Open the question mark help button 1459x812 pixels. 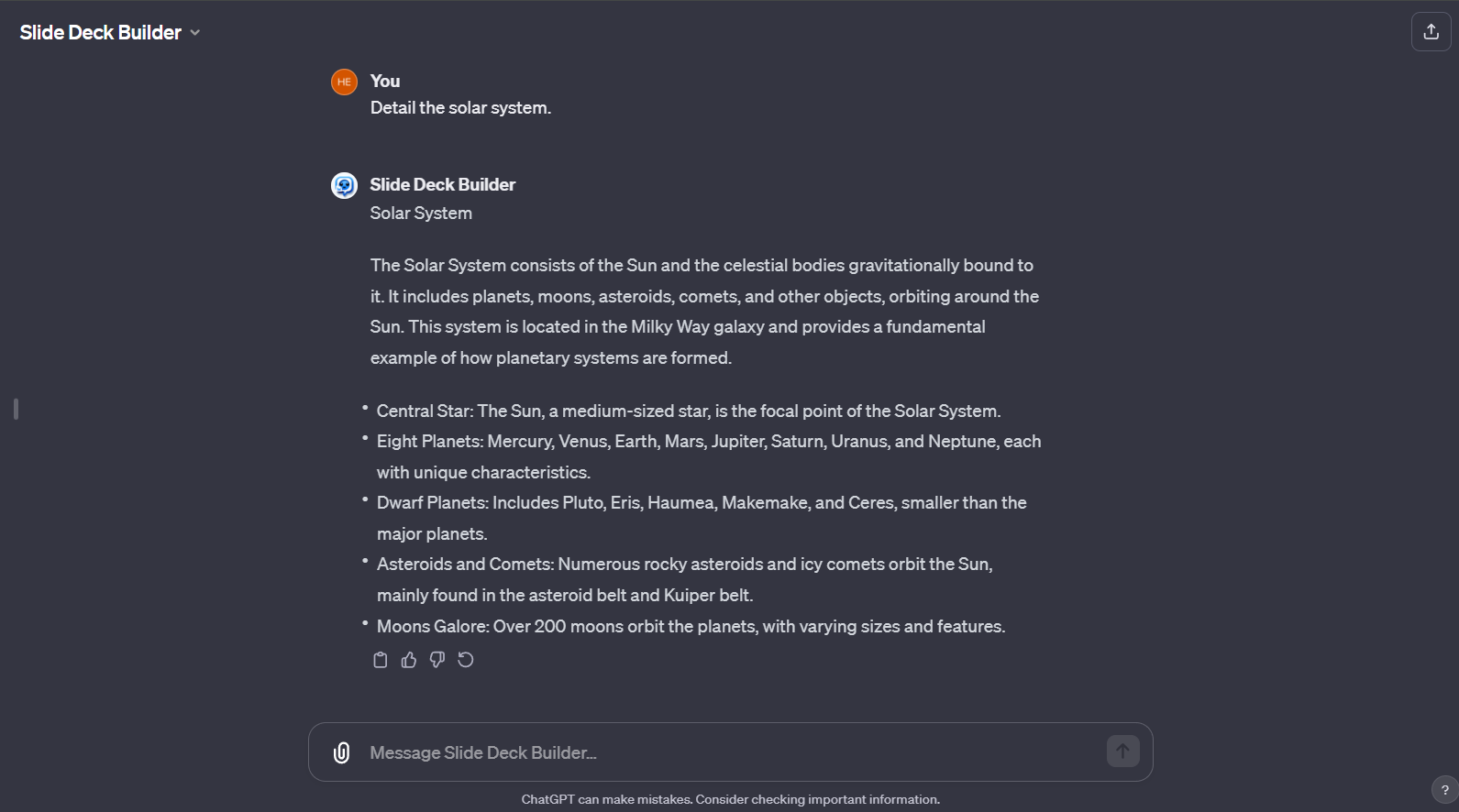click(1444, 790)
